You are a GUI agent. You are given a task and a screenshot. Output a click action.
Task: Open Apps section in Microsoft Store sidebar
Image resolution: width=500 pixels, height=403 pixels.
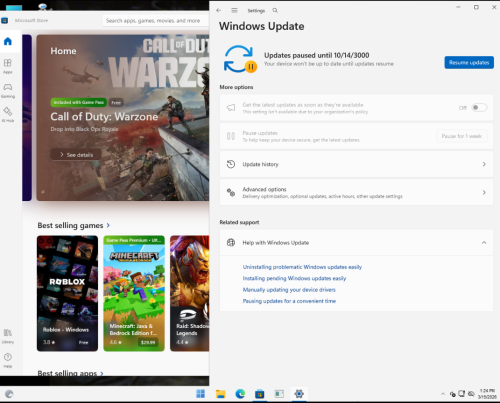(8, 66)
